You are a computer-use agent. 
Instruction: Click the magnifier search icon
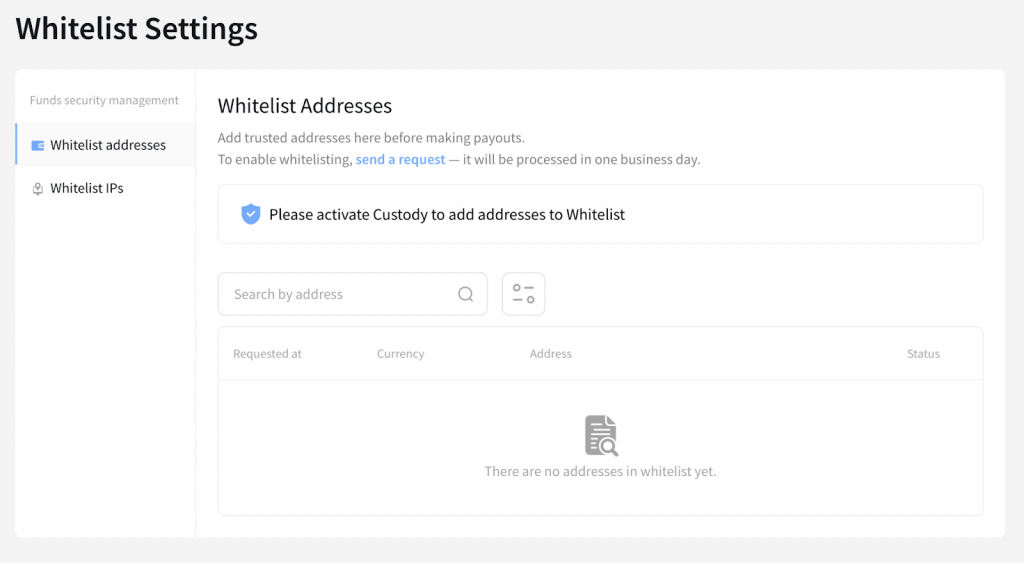466,294
